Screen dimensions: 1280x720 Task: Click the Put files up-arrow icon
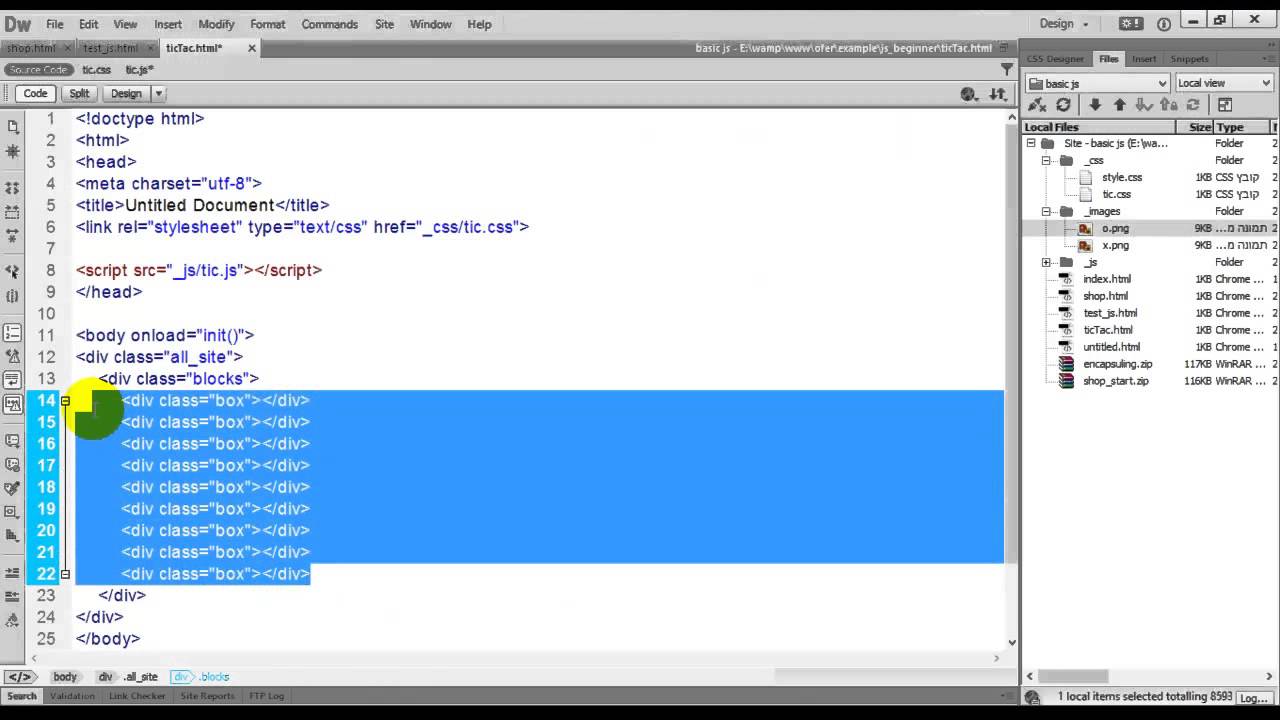(1119, 105)
